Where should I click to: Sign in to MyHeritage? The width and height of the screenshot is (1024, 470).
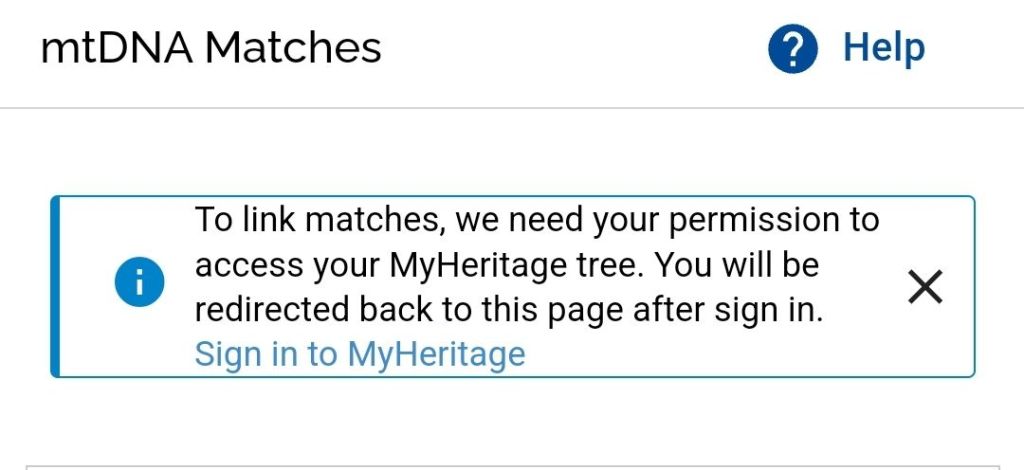[359, 354]
